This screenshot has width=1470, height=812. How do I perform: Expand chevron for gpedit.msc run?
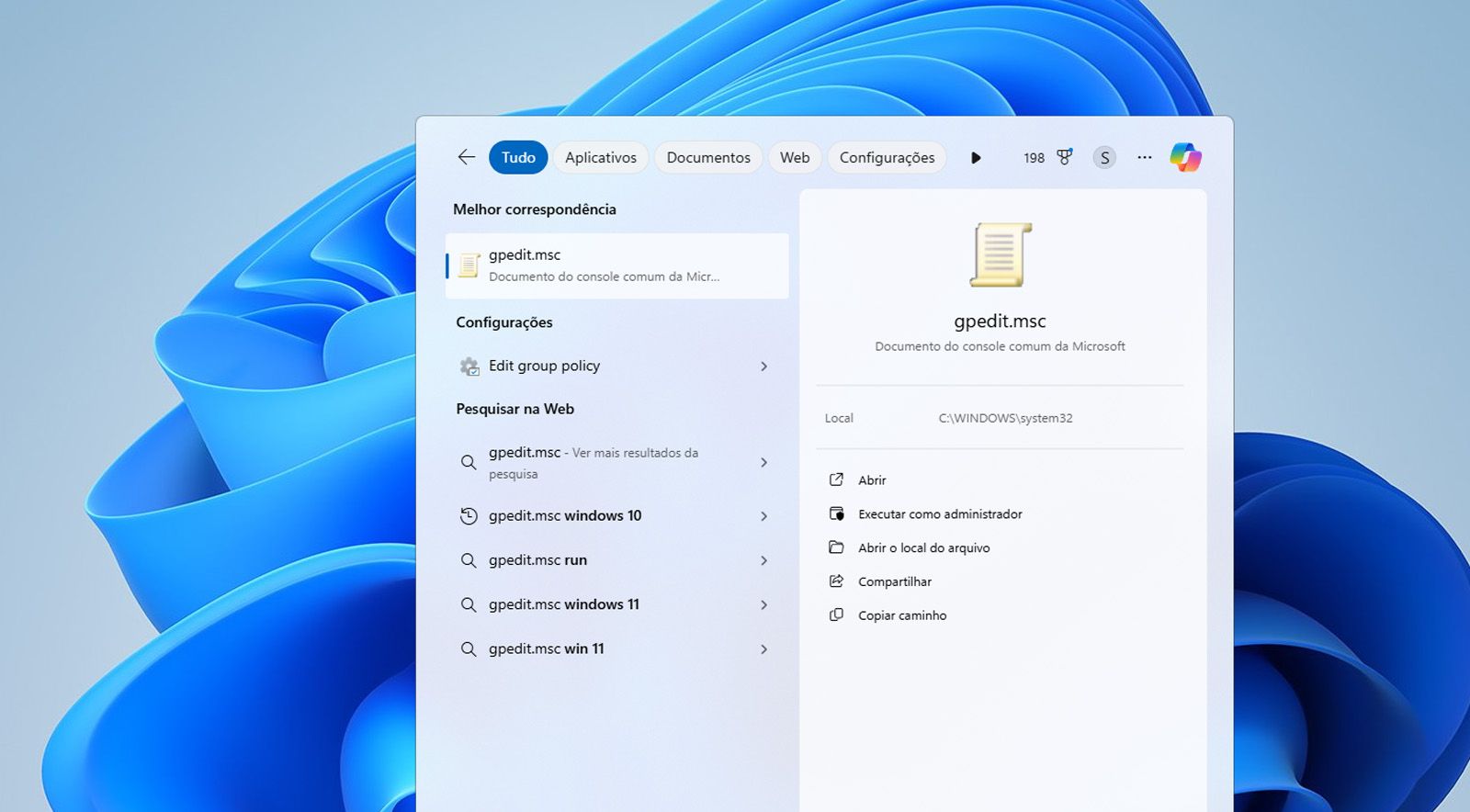[763, 560]
